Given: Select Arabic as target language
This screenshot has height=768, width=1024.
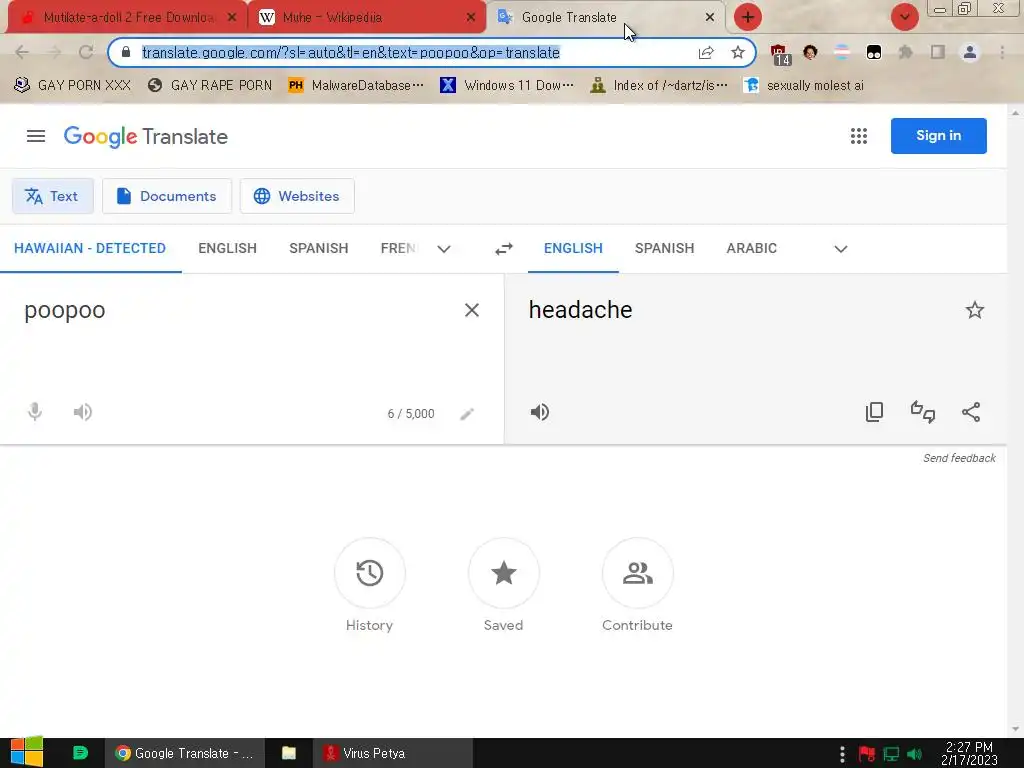Looking at the screenshot, I should point(752,248).
